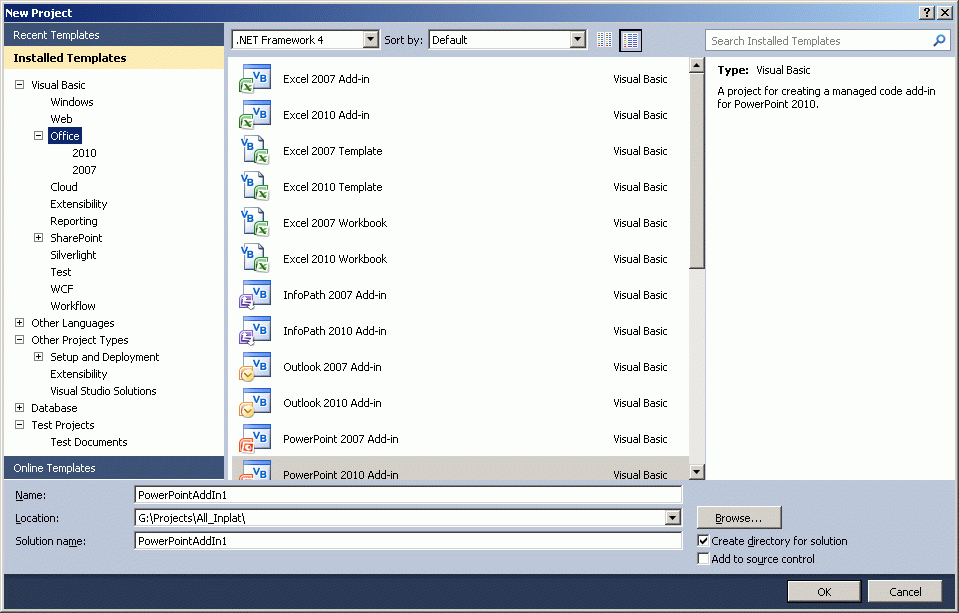Collapse the Office tree node
This screenshot has width=959, height=613.
pos(39,136)
